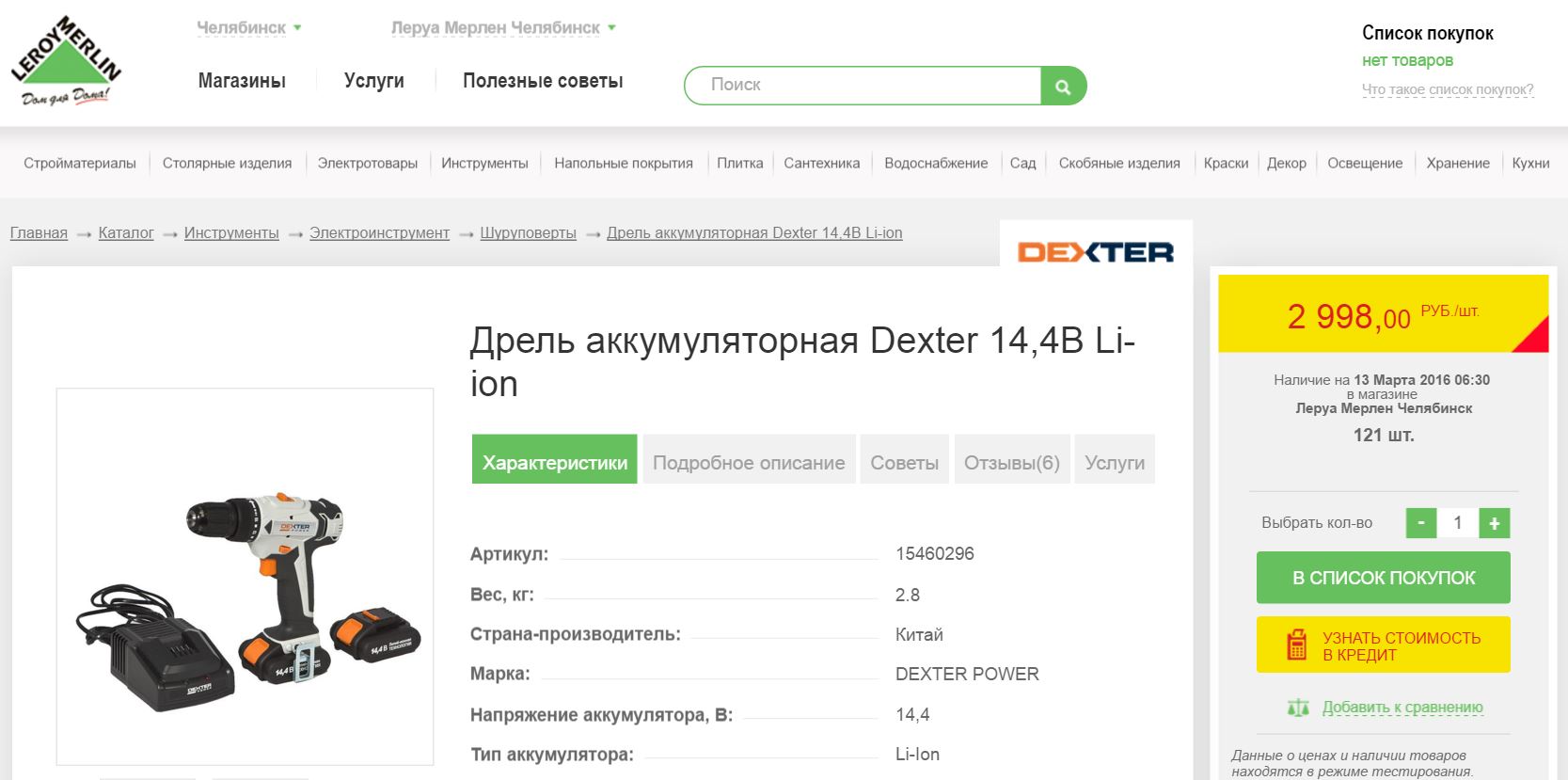This screenshot has width=1568, height=780.
Task: Open the Сад category
Action: pyautogui.click(x=1022, y=163)
